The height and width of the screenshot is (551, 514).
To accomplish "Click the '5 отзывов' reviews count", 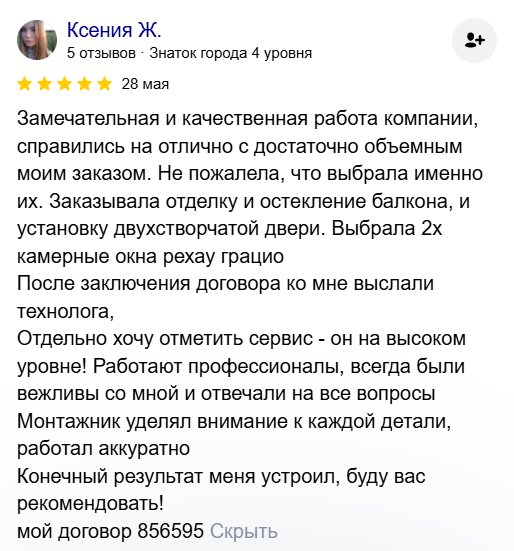I will click(x=101, y=53).
